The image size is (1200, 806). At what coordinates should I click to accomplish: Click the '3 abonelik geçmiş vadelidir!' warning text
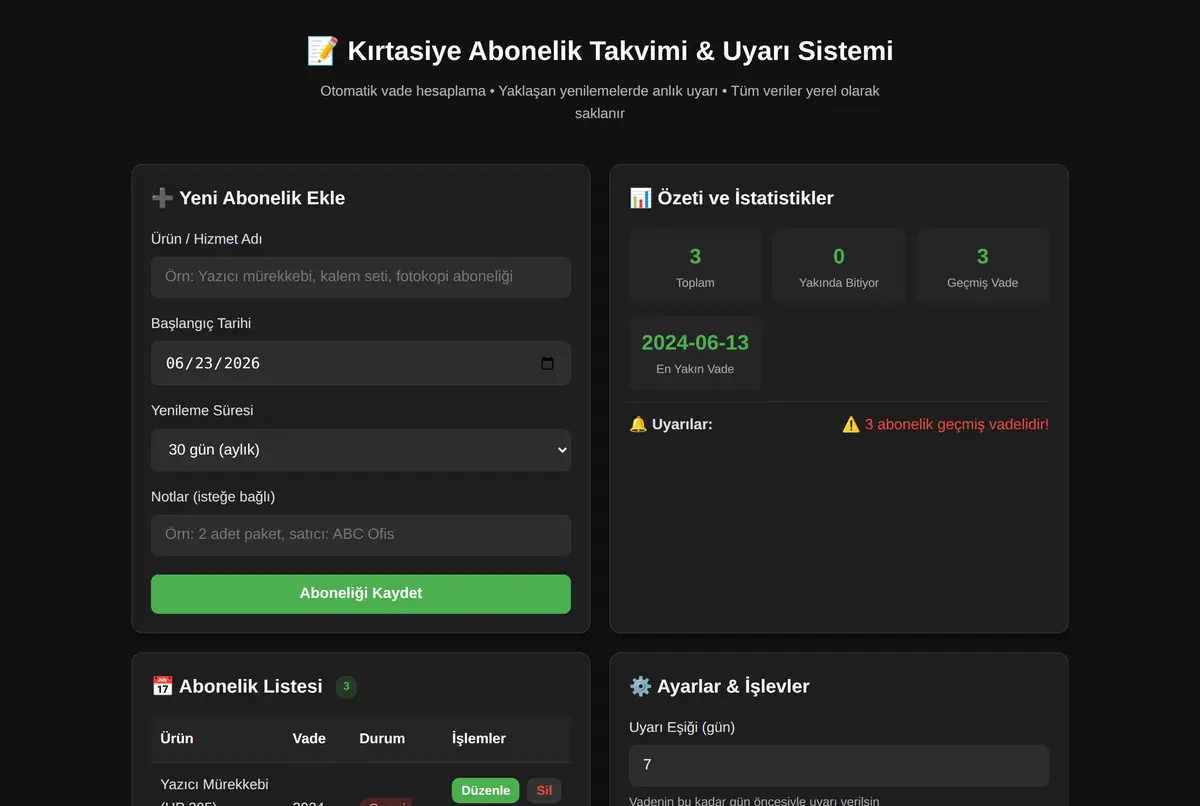957,424
